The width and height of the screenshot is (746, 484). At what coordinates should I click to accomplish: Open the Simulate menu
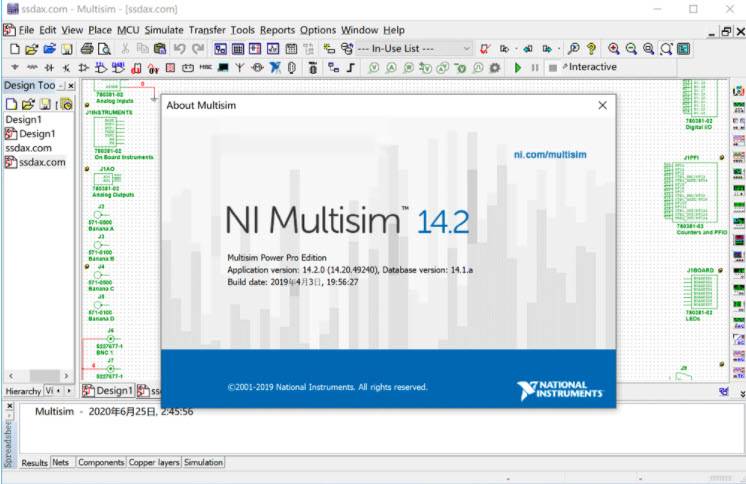[x=164, y=30]
